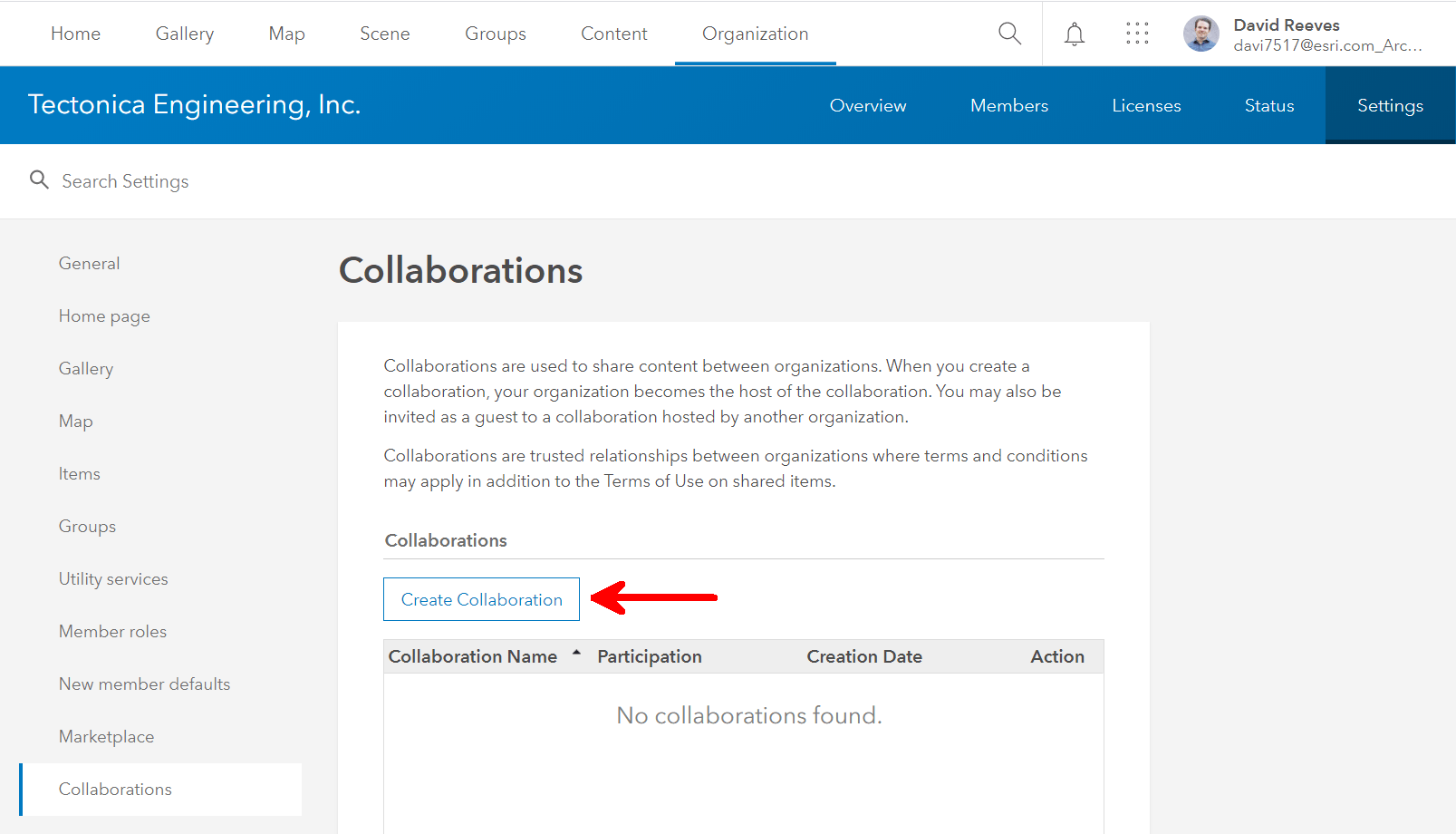Viewport: 1456px width, 834px height.
Task: Go to the Overview section
Action: pos(867,105)
